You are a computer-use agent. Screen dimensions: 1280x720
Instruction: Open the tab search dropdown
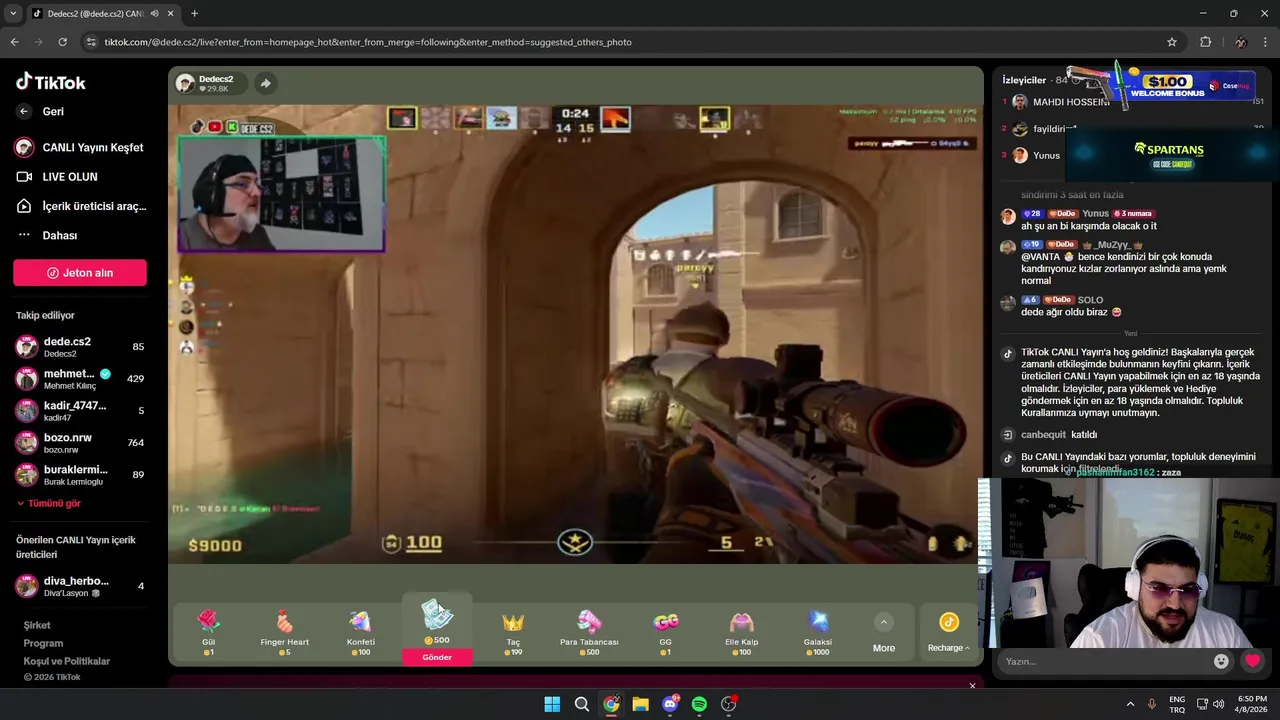tap(13, 14)
